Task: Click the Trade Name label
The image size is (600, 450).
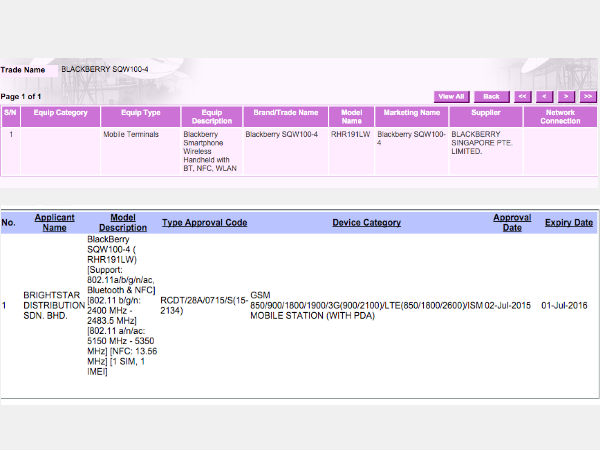Action: 23,70
